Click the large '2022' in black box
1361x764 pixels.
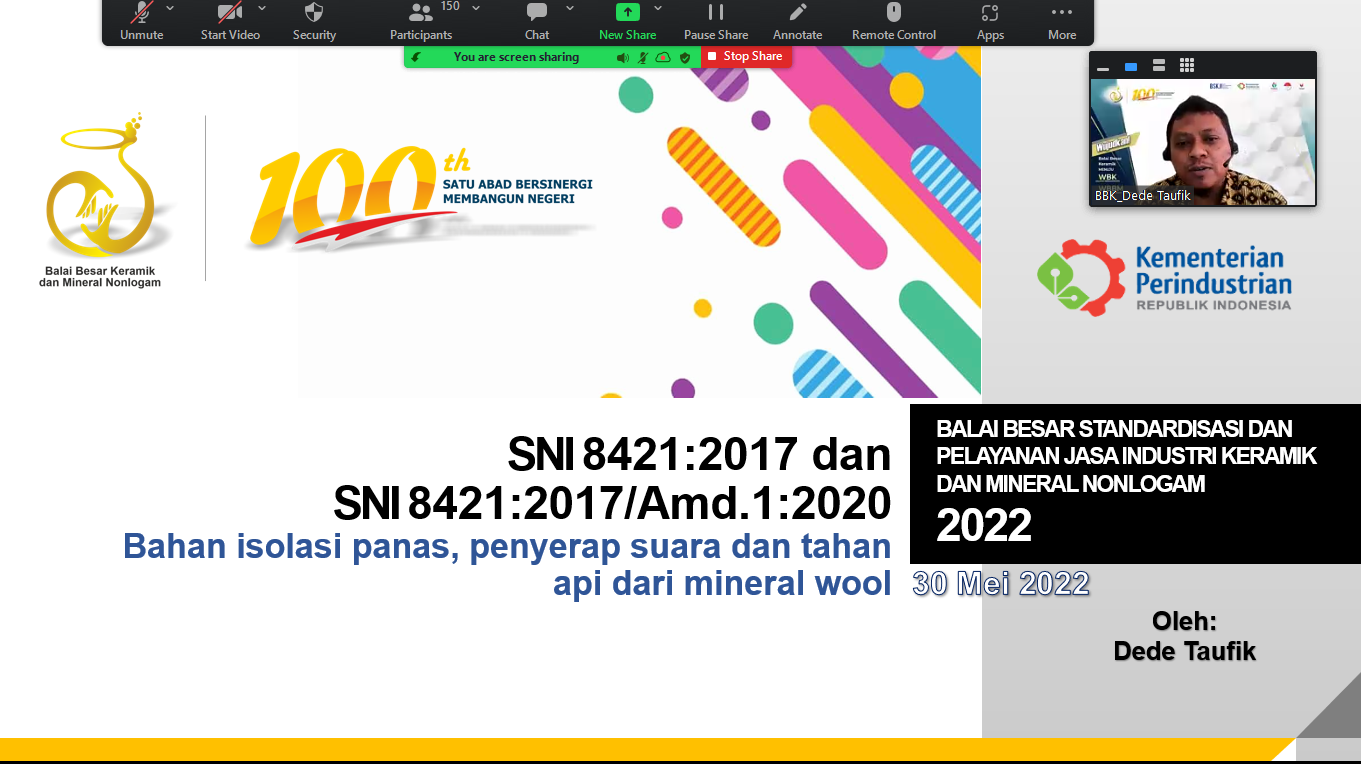pos(984,525)
